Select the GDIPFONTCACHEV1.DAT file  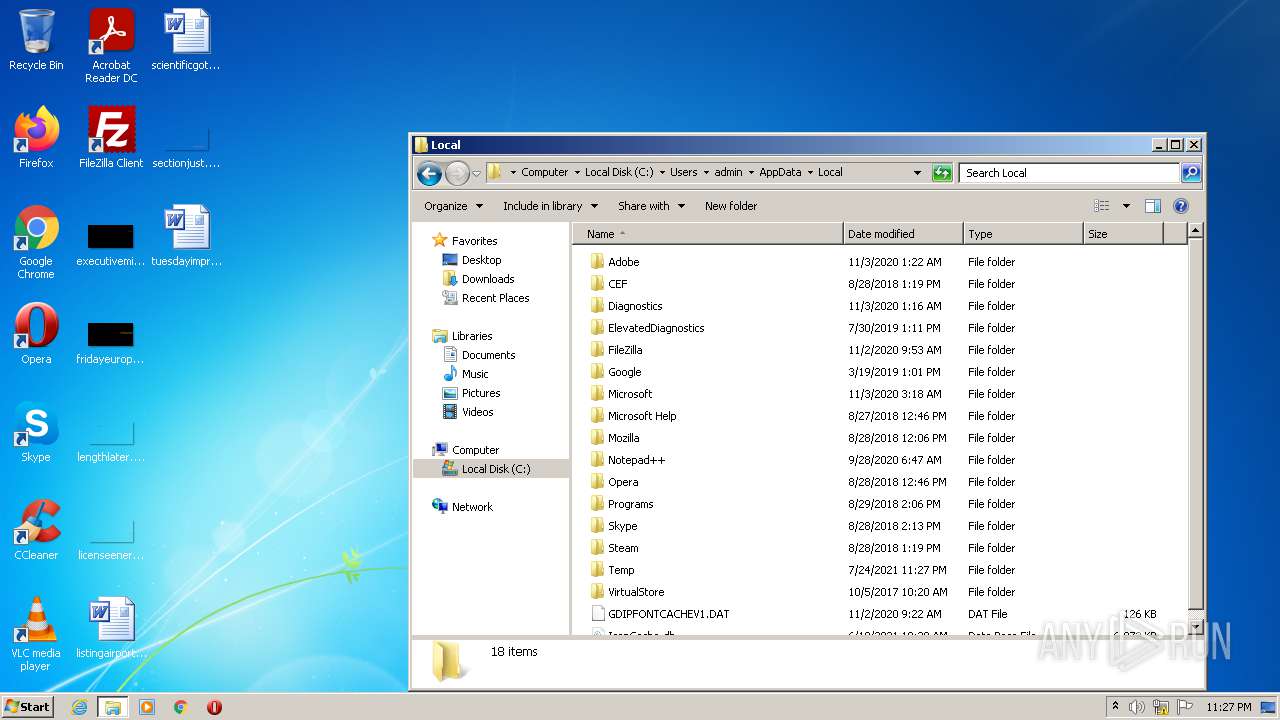(660, 614)
